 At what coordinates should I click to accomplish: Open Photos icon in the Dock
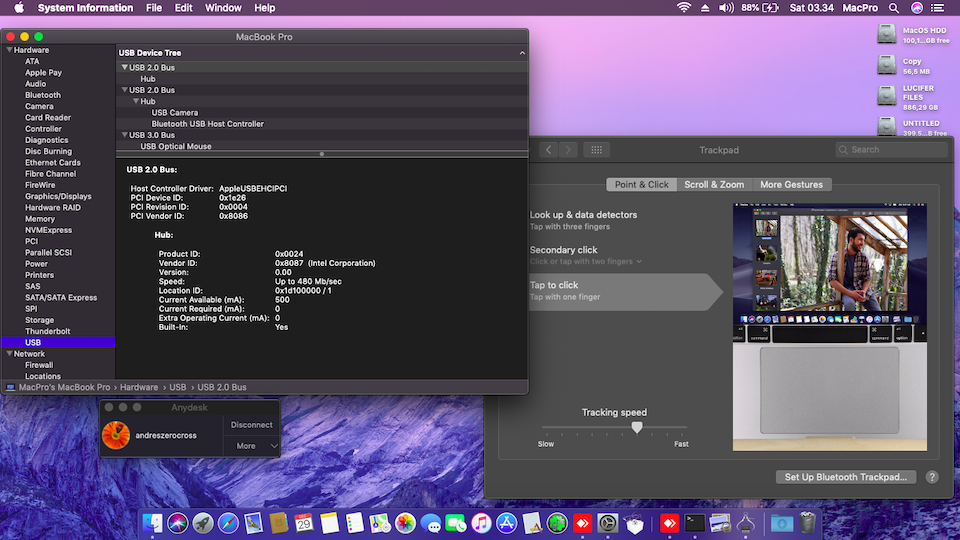coord(405,523)
